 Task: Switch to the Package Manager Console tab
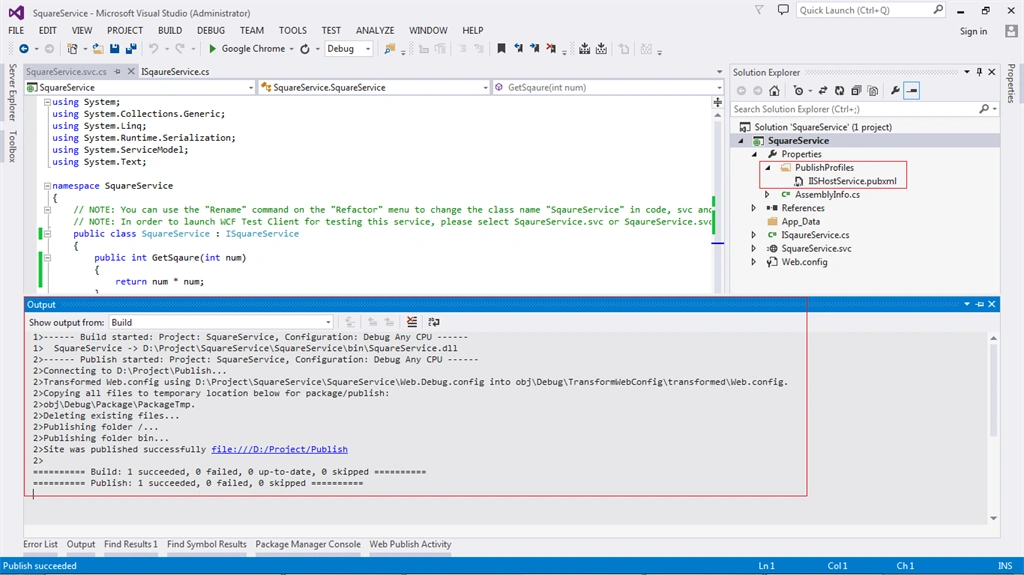point(308,544)
